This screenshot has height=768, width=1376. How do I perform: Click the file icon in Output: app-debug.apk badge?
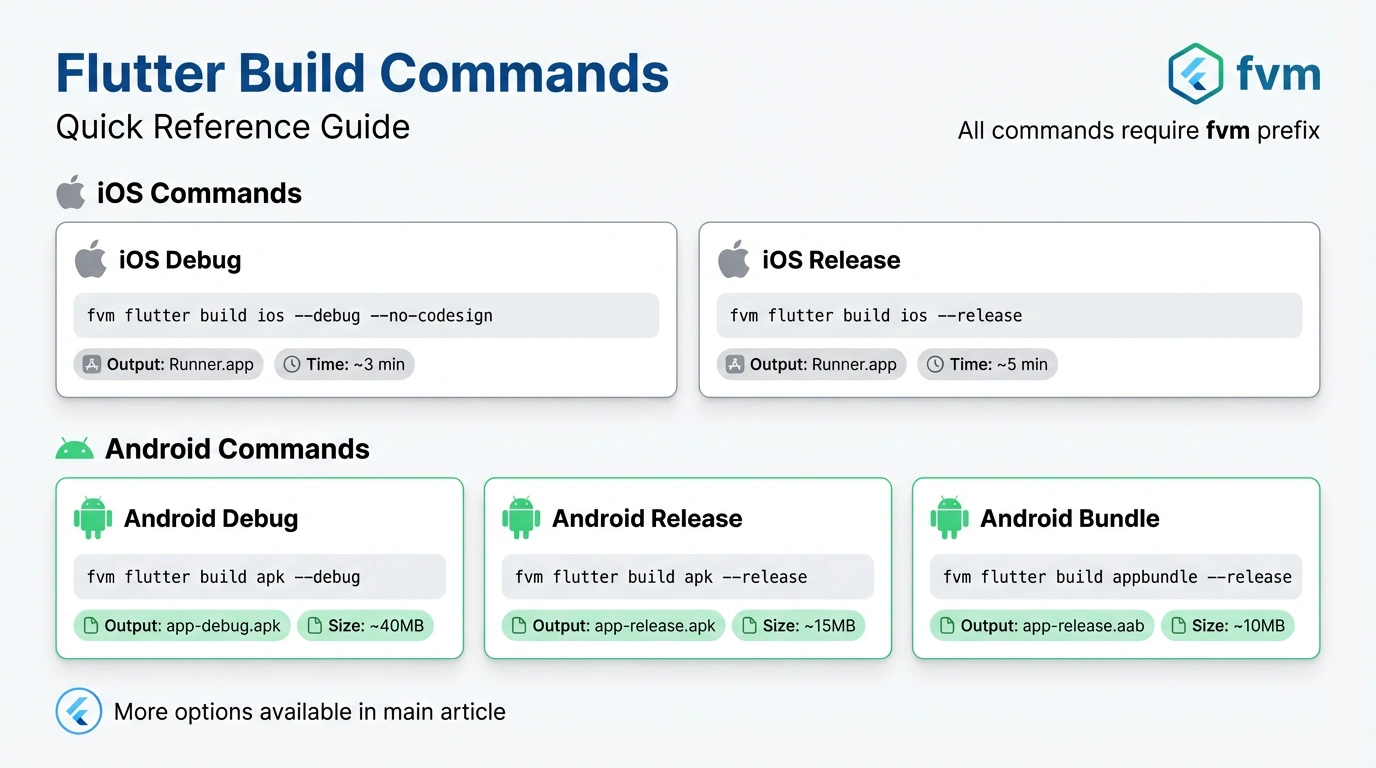coord(91,626)
